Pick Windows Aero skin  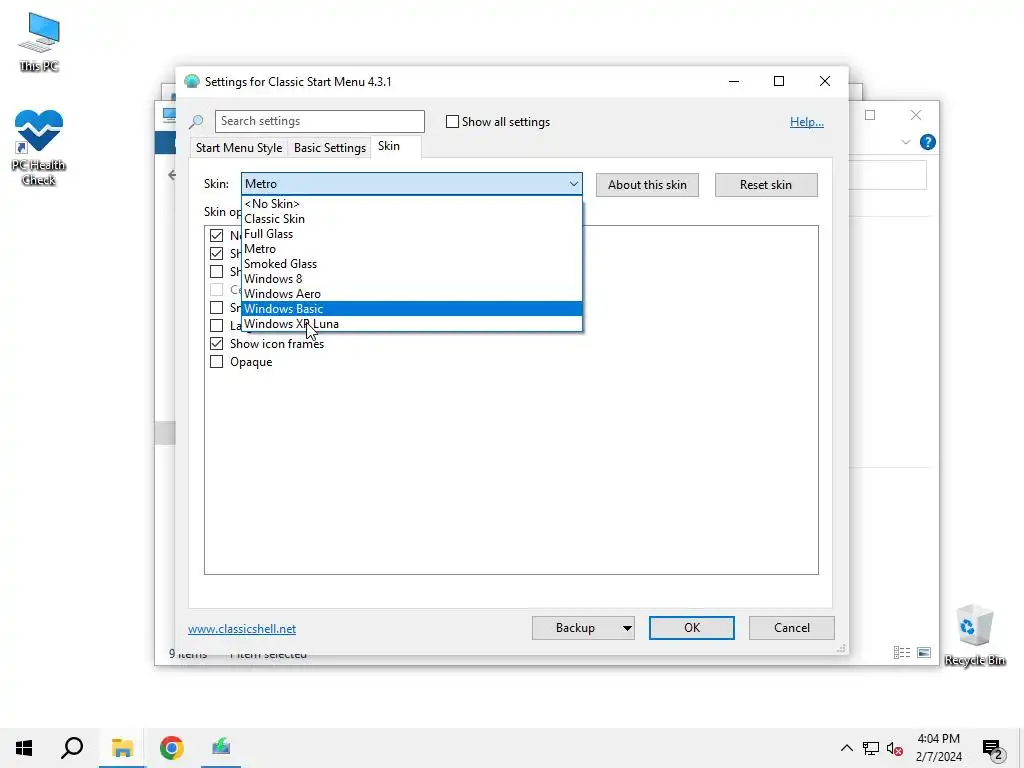411,294
